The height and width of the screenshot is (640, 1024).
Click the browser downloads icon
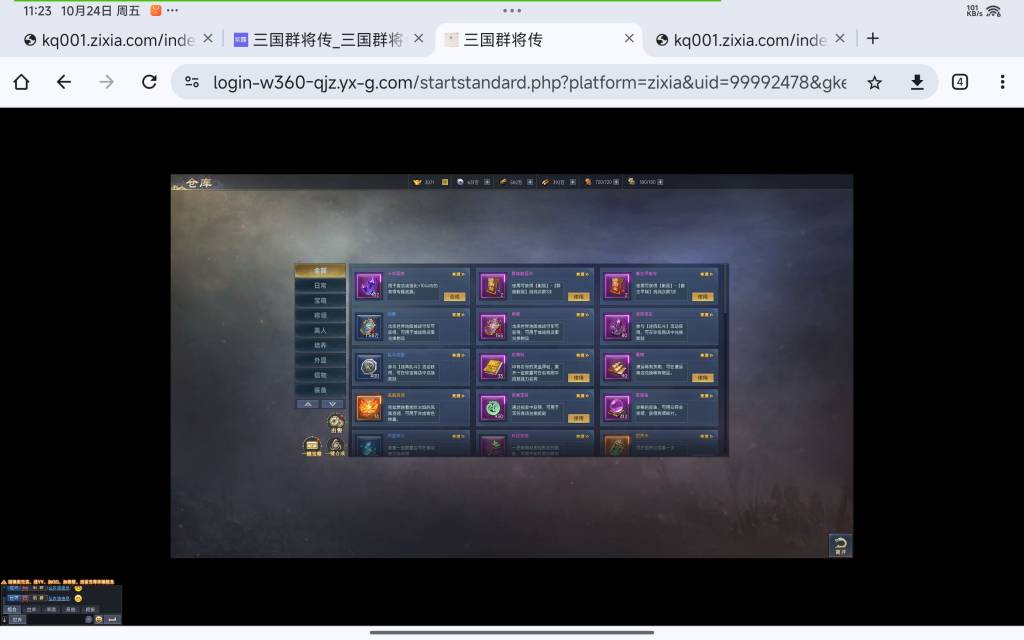point(916,82)
